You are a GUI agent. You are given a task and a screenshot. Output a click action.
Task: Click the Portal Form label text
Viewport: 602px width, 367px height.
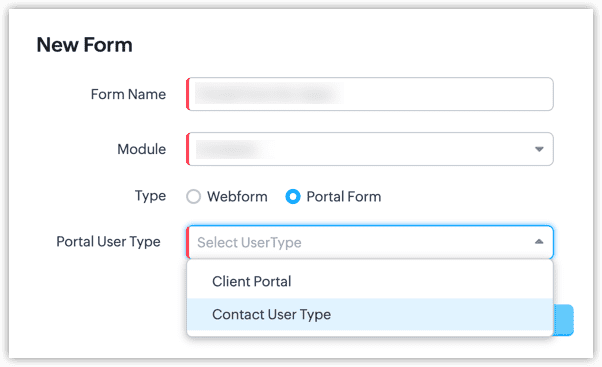[x=344, y=197]
